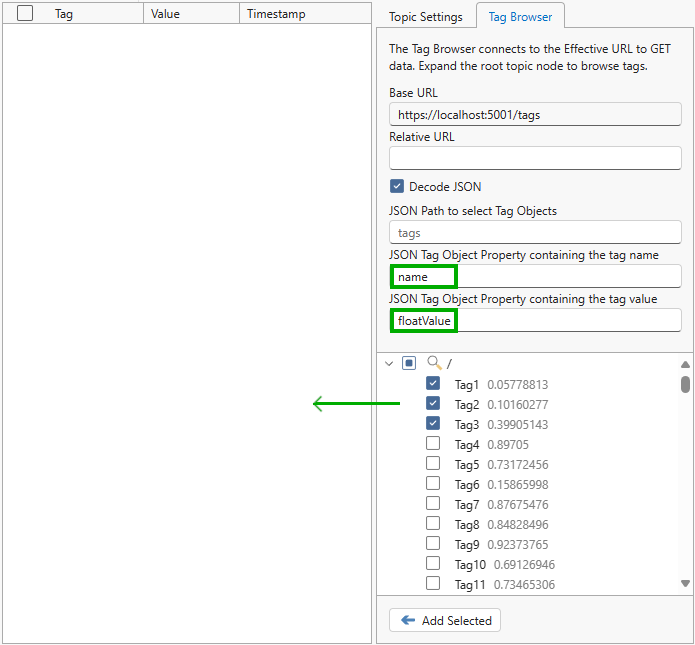Viewport: 695px width, 645px height.
Task: Click the tag value property field
Action: (x=535, y=321)
